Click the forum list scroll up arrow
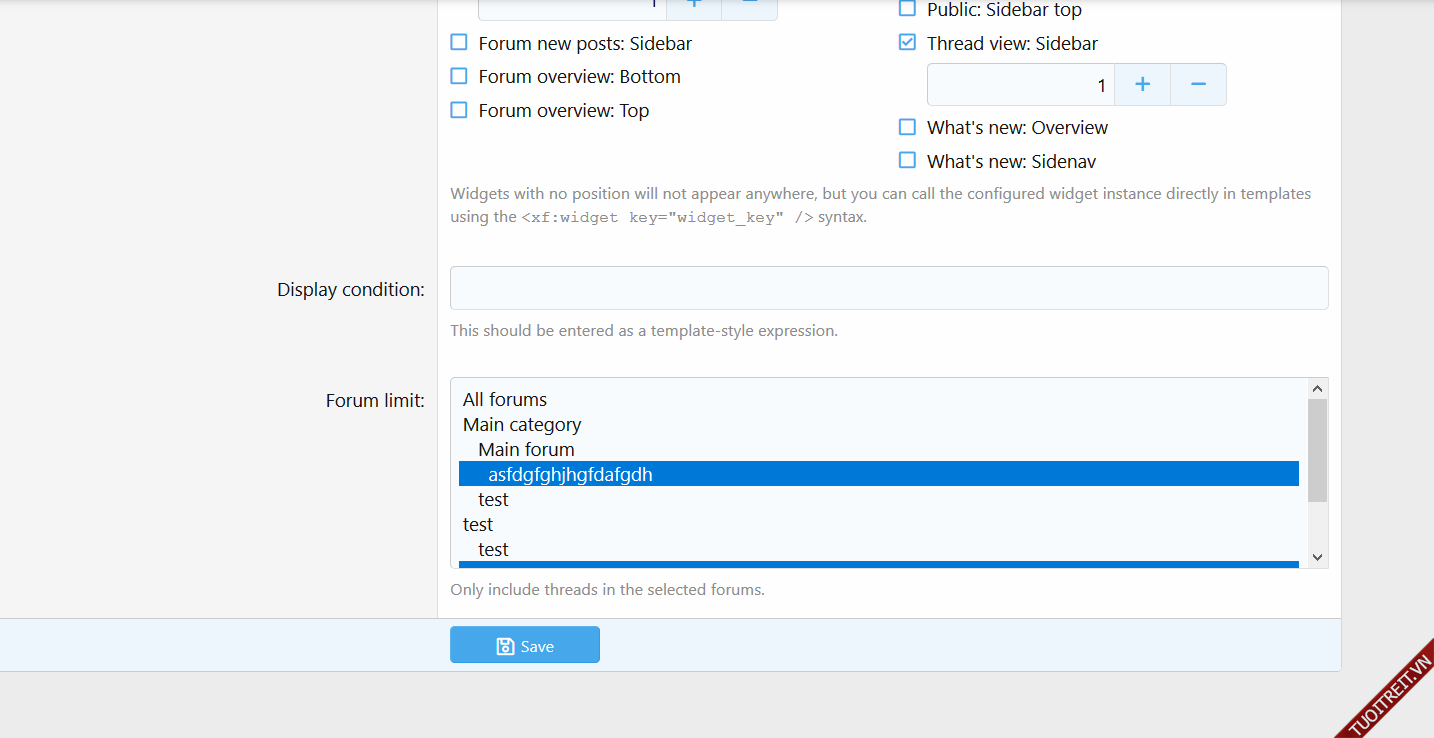The image size is (1434, 738). 1317,389
